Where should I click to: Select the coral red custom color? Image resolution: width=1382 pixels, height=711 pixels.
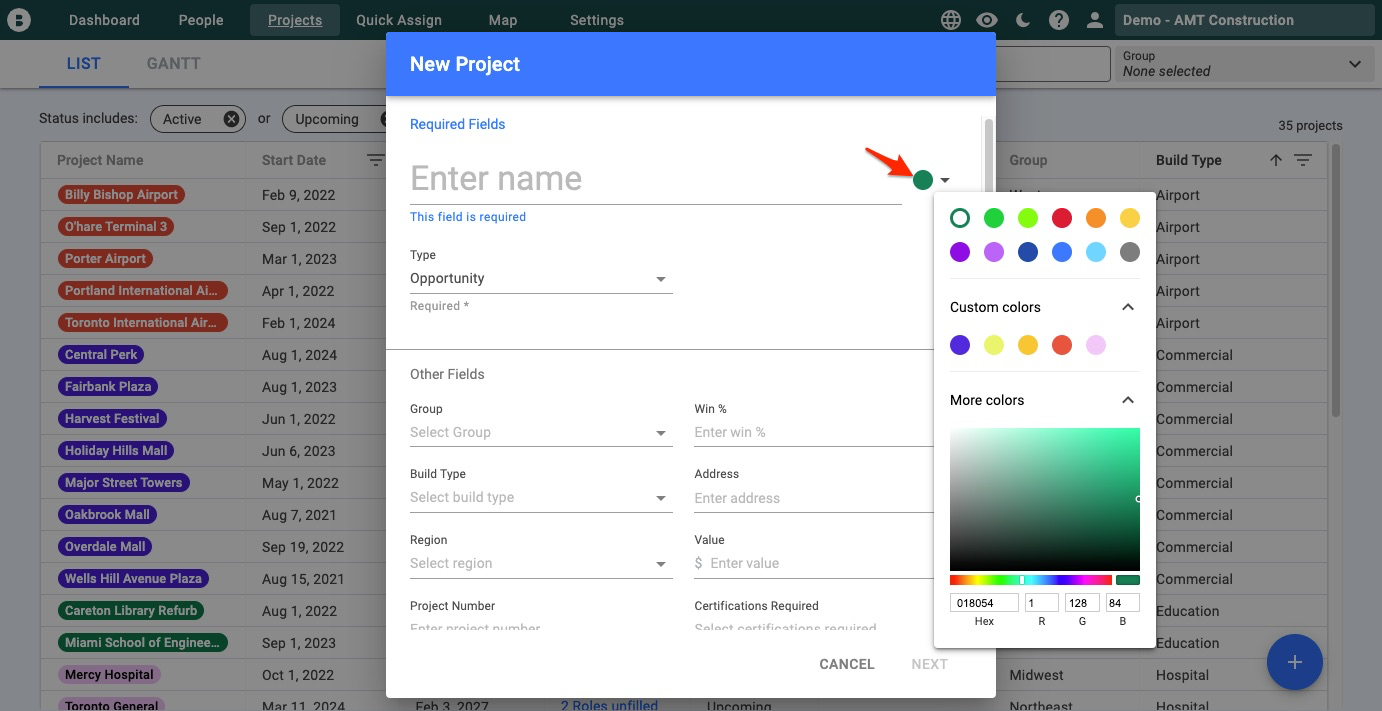(1062, 345)
